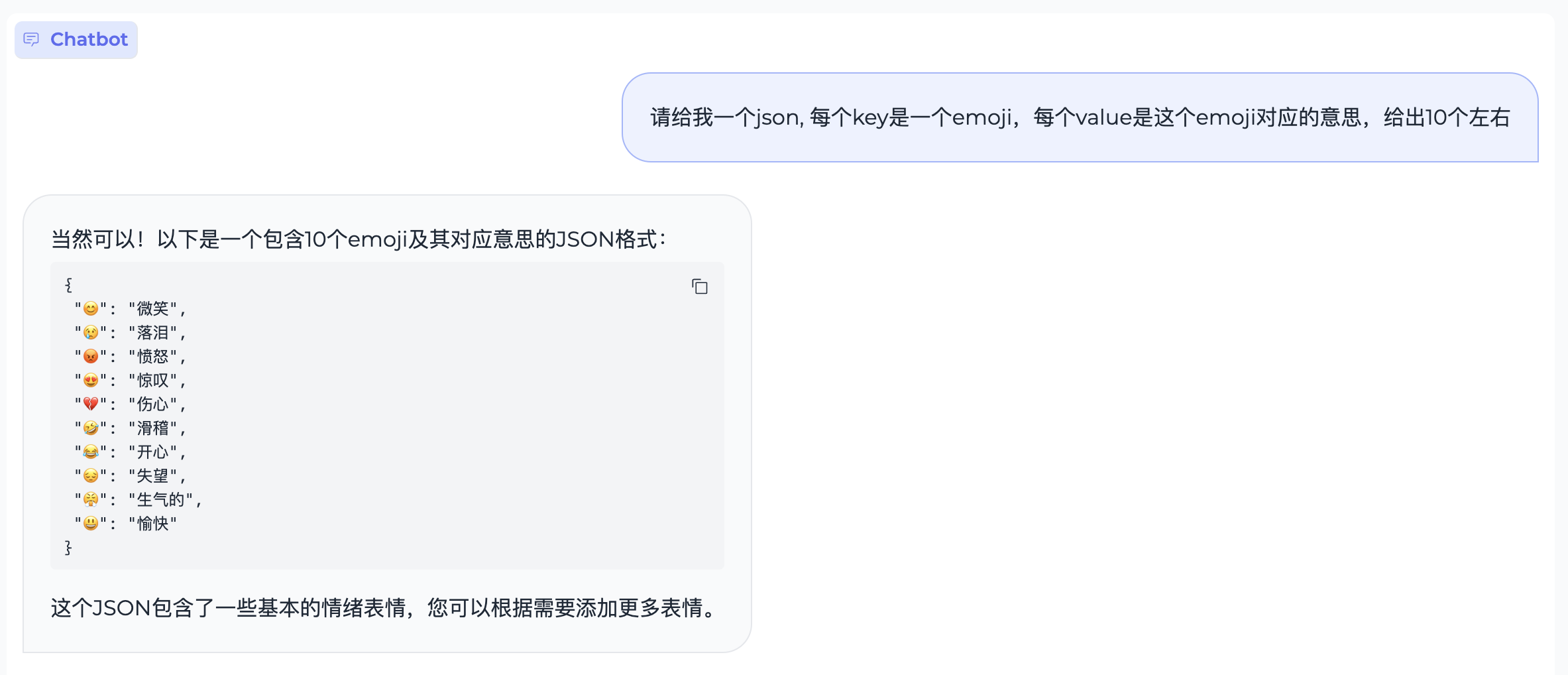Image resolution: width=1568 pixels, height=675 pixels.
Task: Click the value text 微笑
Action: tap(152, 308)
